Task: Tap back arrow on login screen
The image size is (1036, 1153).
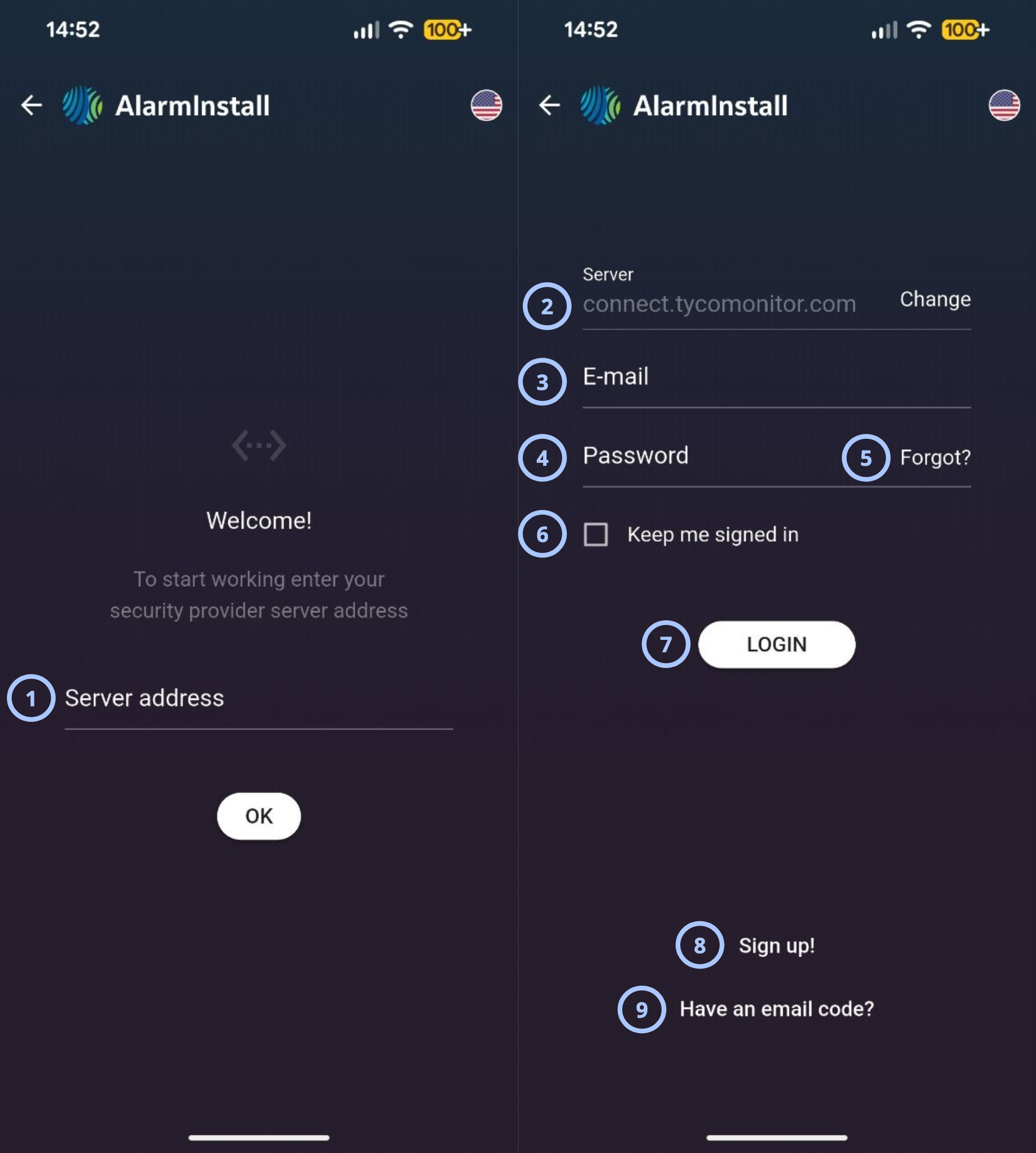Action: point(549,105)
